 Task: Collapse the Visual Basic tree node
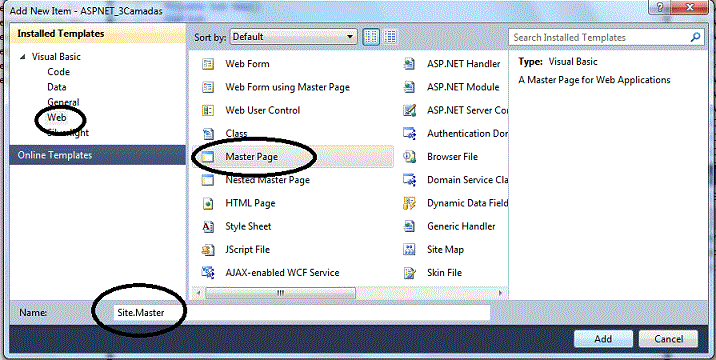(23, 57)
